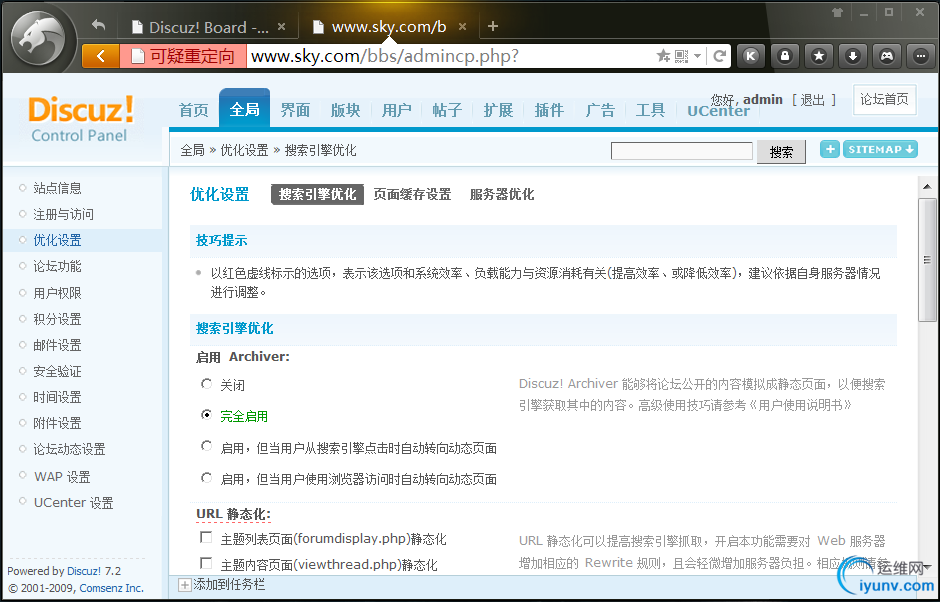The image size is (940, 602).
Task: Open a new browser tab with plus
Action: coord(493,26)
